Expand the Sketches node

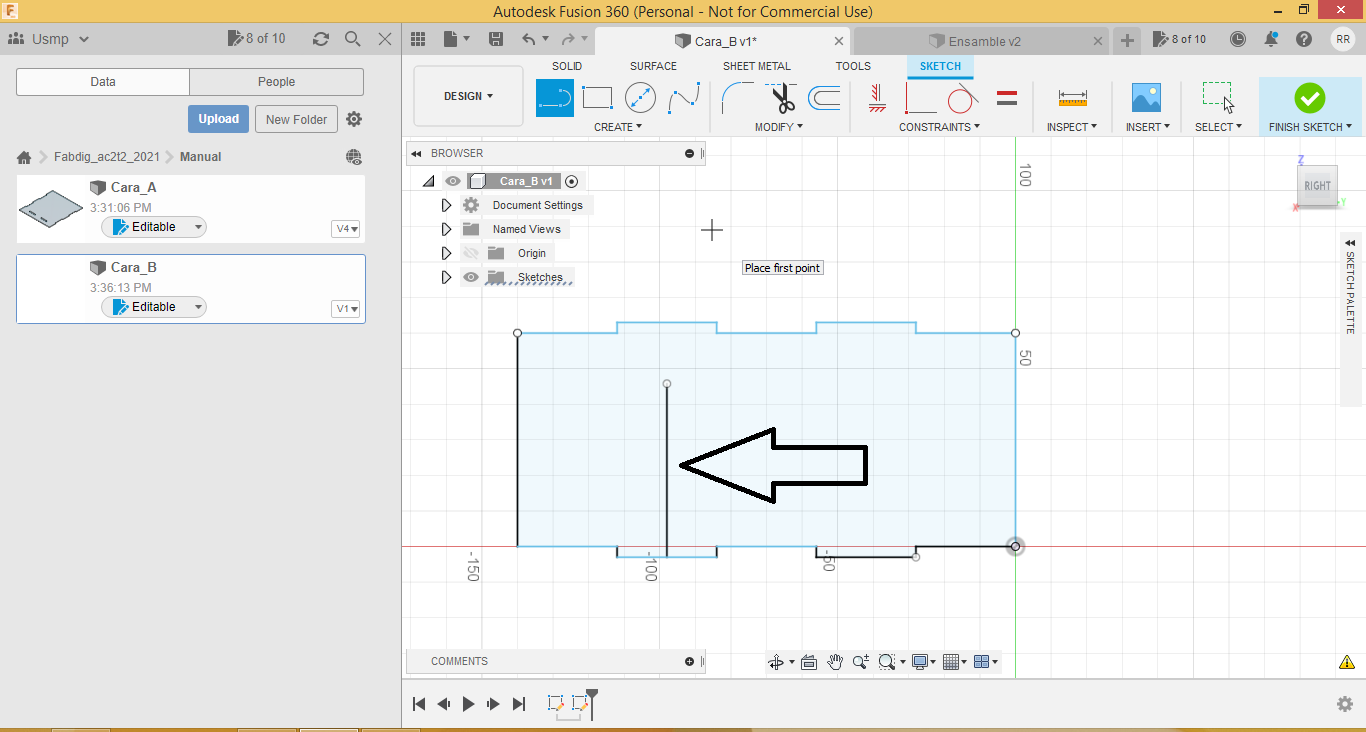[446, 277]
